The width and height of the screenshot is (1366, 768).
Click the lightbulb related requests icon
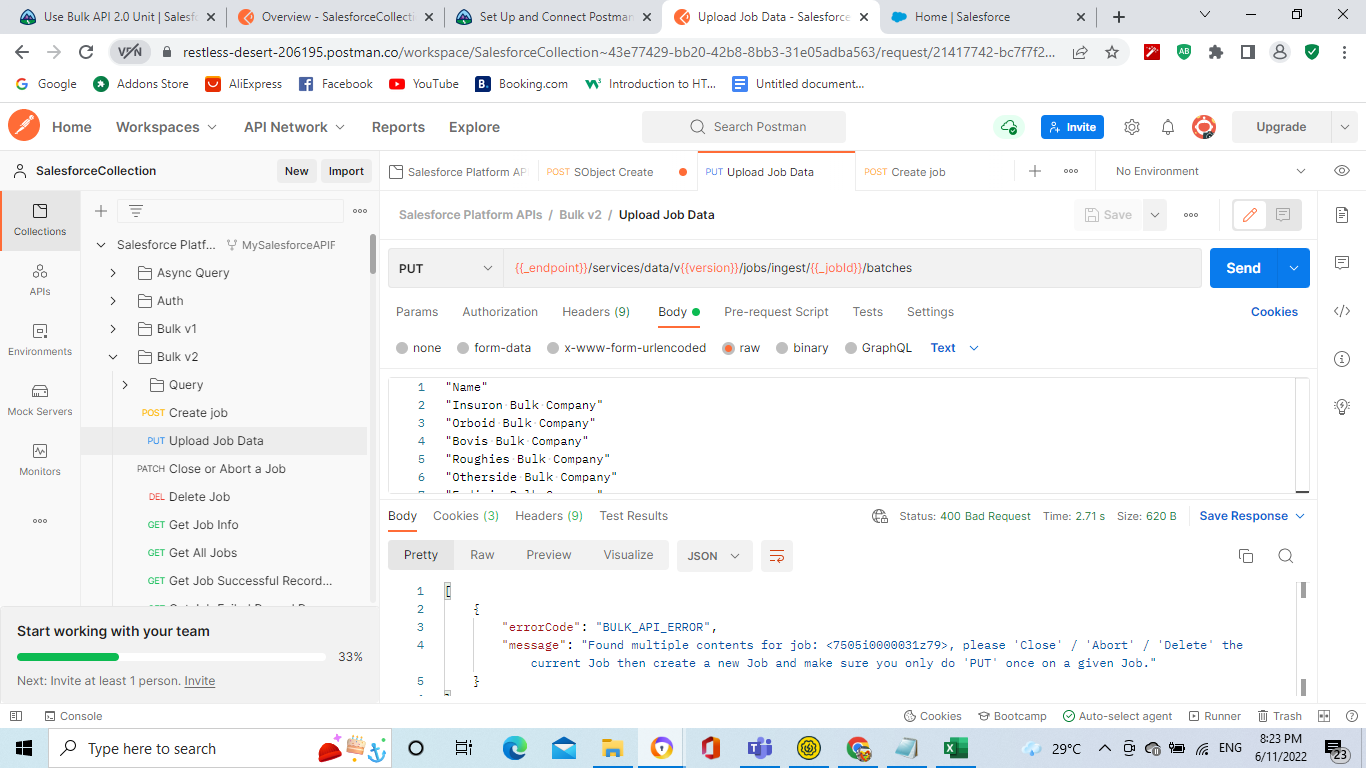coord(1342,406)
